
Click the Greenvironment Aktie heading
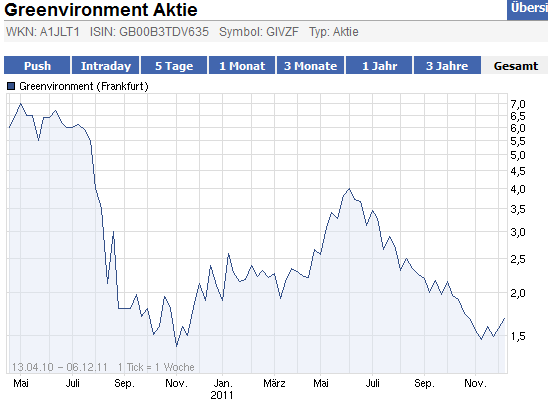[101, 9]
